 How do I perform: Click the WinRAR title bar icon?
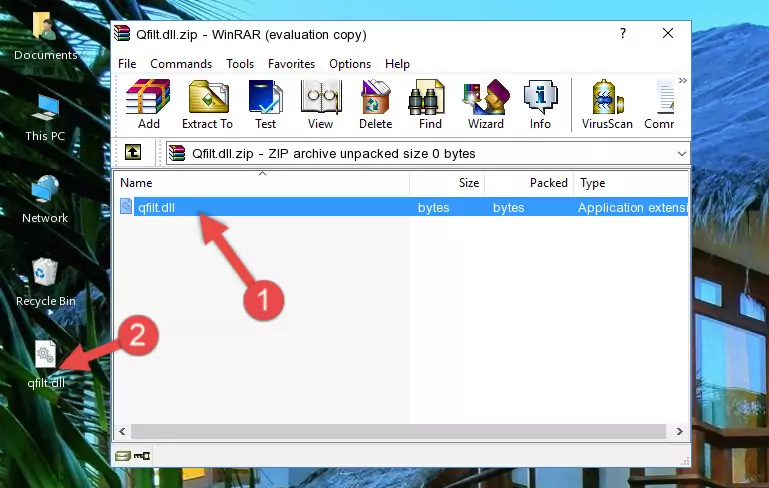tap(122, 33)
